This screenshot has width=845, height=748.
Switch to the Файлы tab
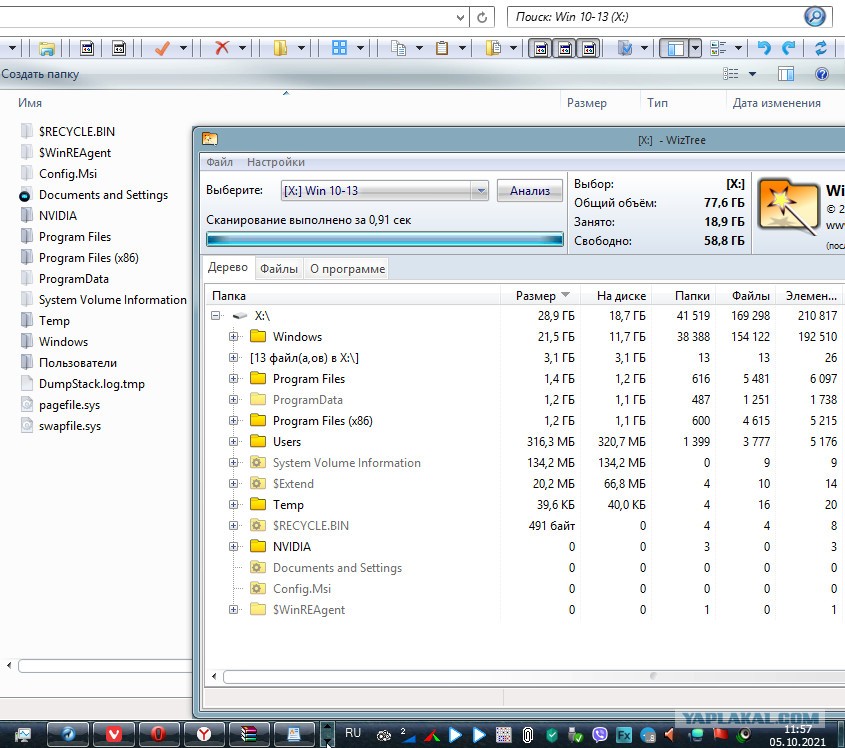[x=279, y=269]
